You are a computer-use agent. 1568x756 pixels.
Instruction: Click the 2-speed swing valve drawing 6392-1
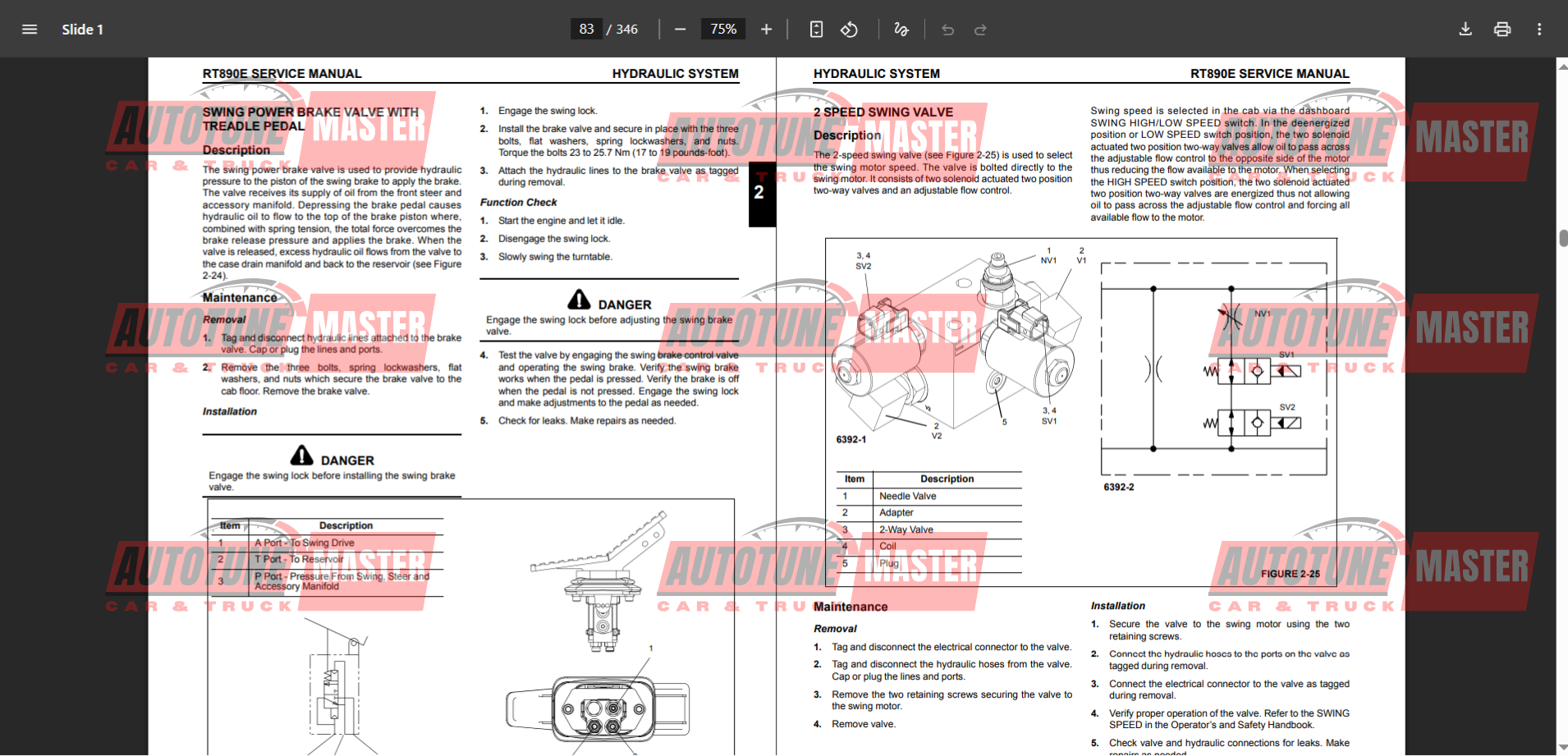(x=956, y=345)
